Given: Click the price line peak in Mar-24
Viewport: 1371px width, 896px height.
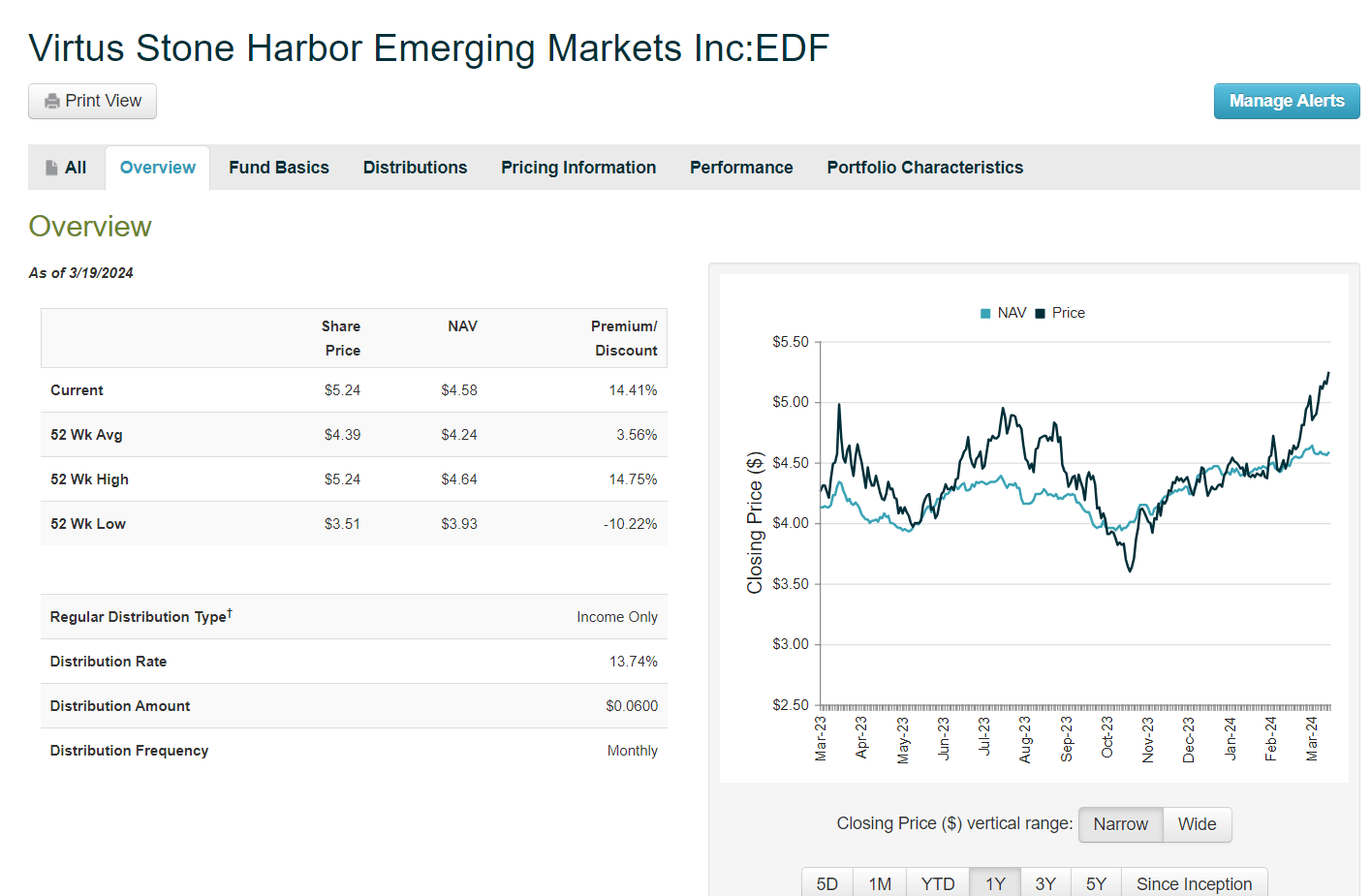Looking at the screenshot, I should click(1328, 373).
